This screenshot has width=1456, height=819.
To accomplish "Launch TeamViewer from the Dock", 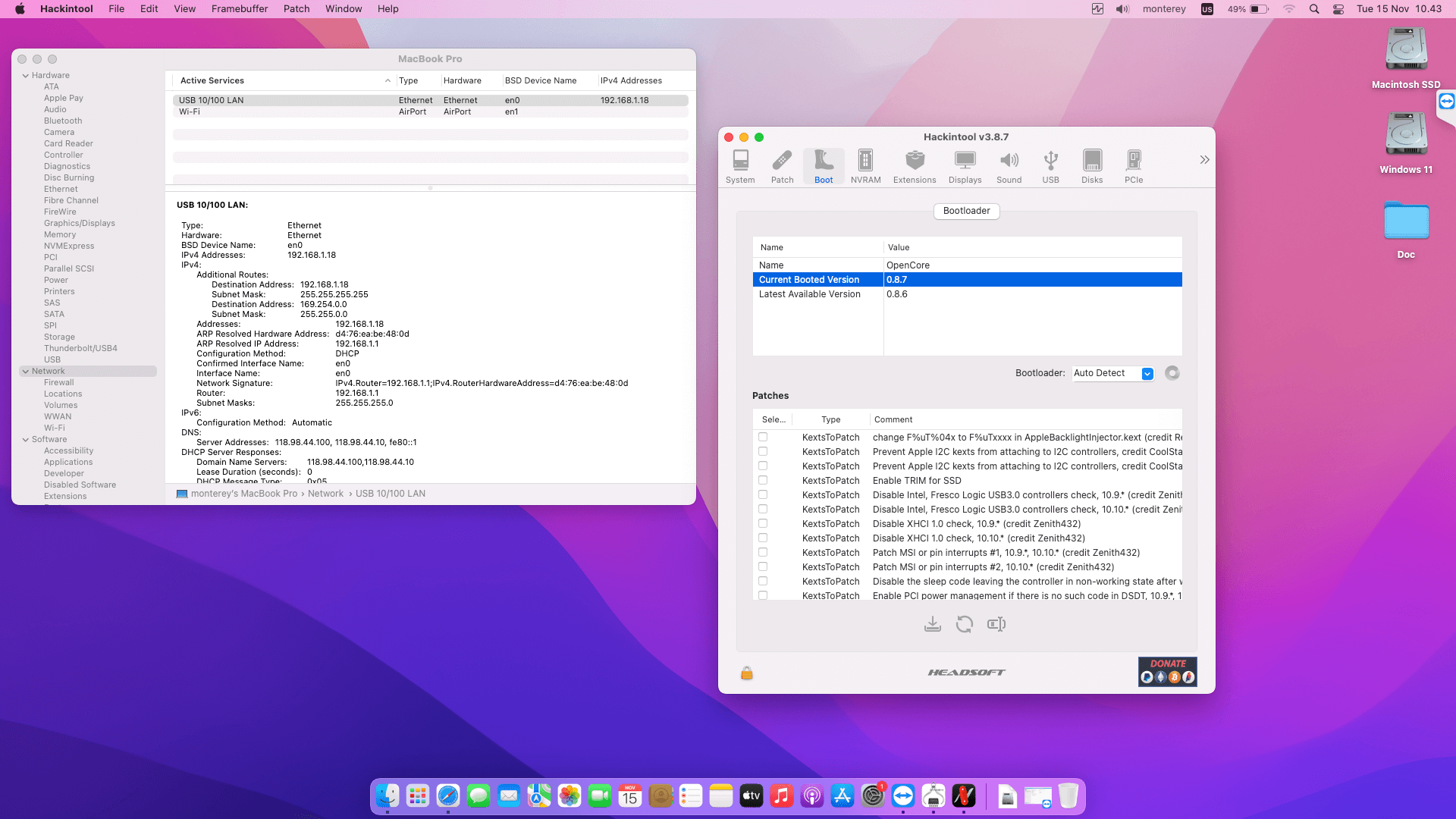I will pyautogui.click(x=903, y=795).
